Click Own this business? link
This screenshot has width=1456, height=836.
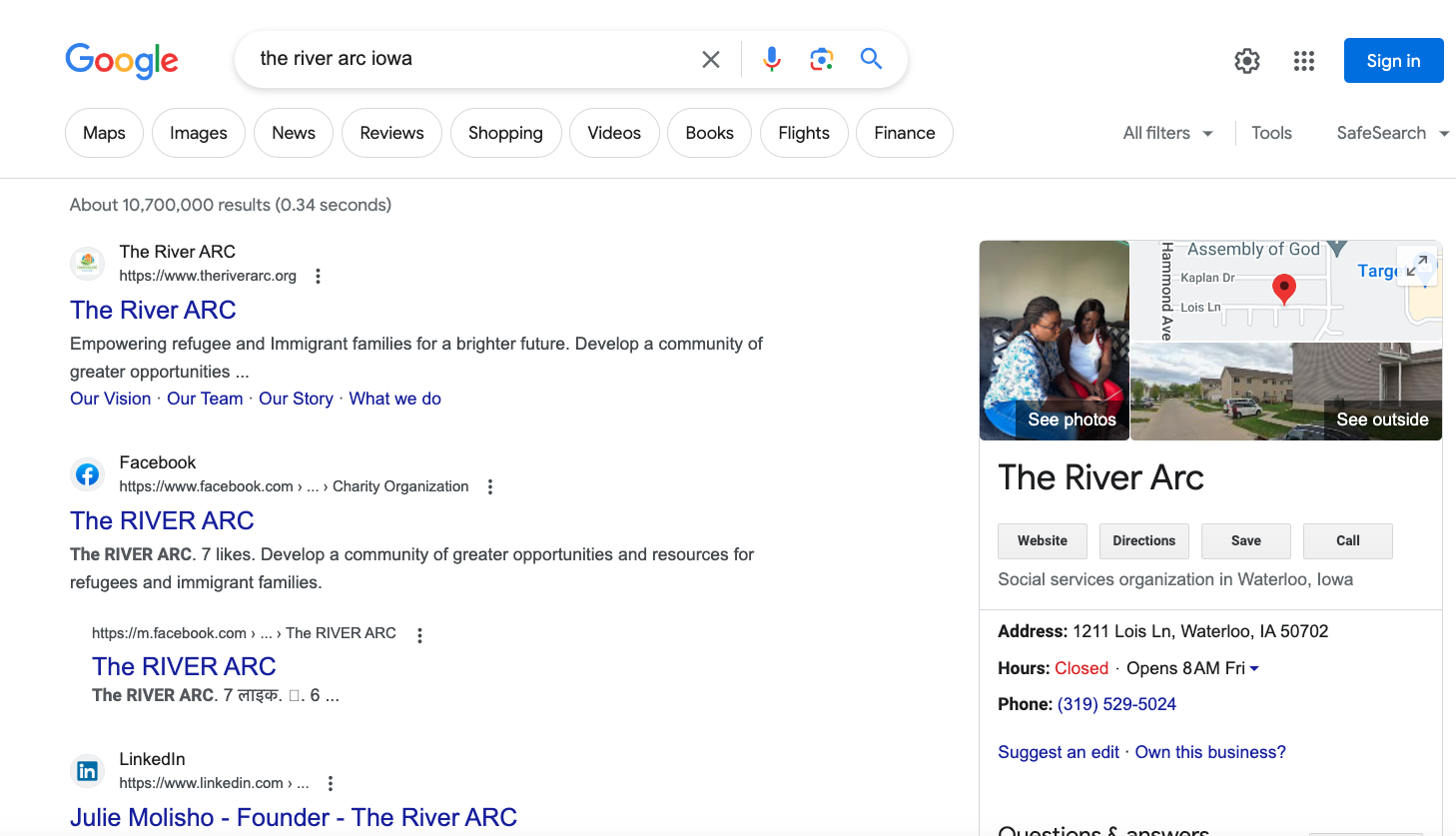pyautogui.click(x=1210, y=752)
